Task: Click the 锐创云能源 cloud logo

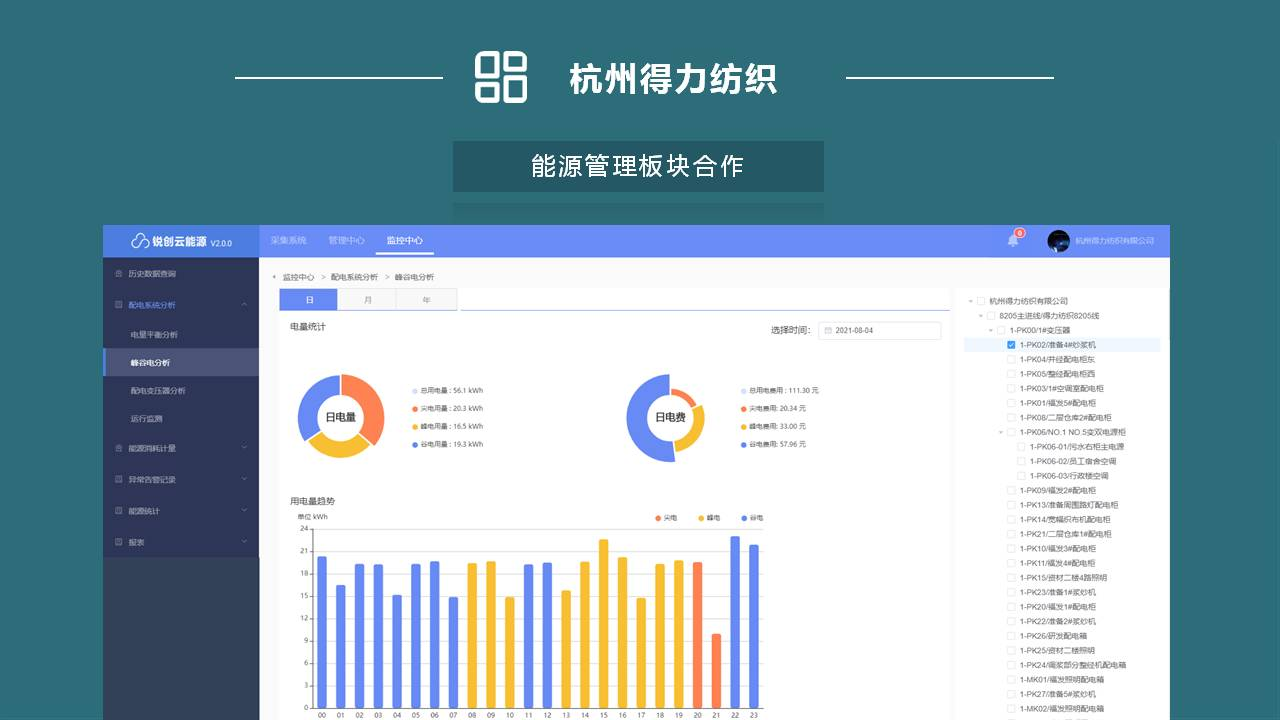Action: coord(140,241)
